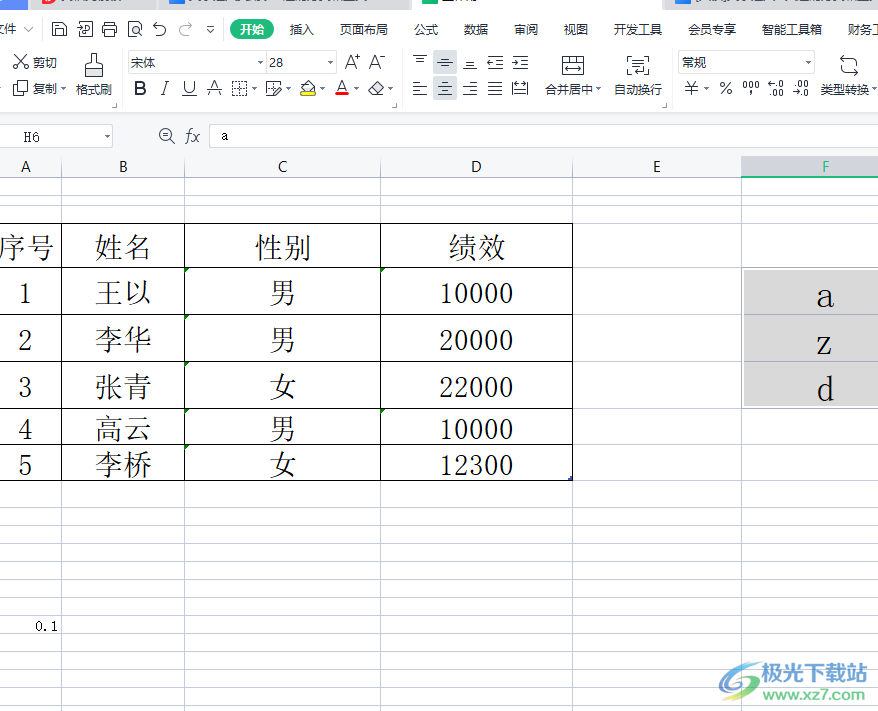The image size is (878, 711).
Task: Click the zoom magnifier beside fx
Action: coord(167,136)
